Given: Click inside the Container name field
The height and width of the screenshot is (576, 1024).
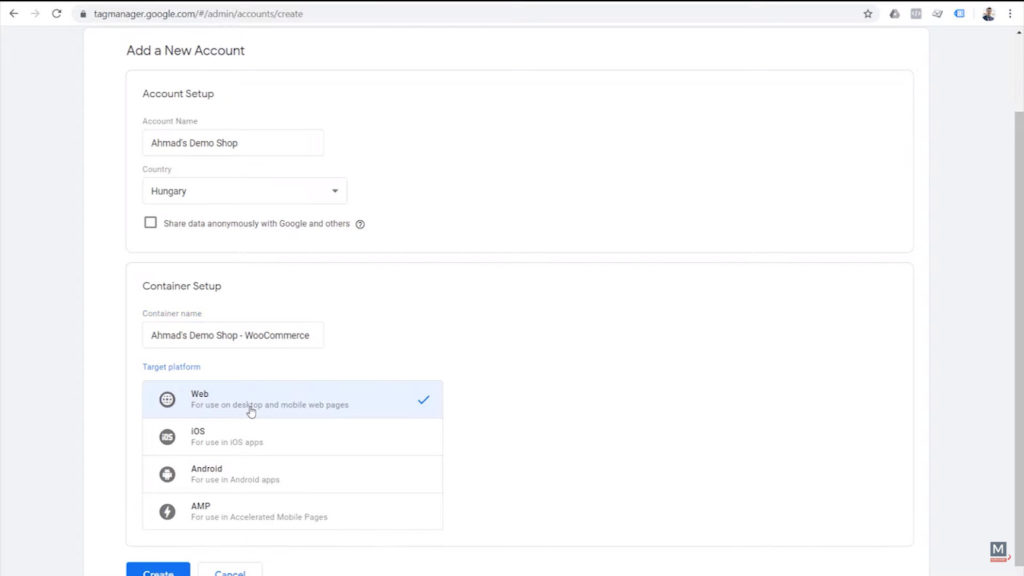Looking at the screenshot, I should pyautogui.click(x=232, y=334).
